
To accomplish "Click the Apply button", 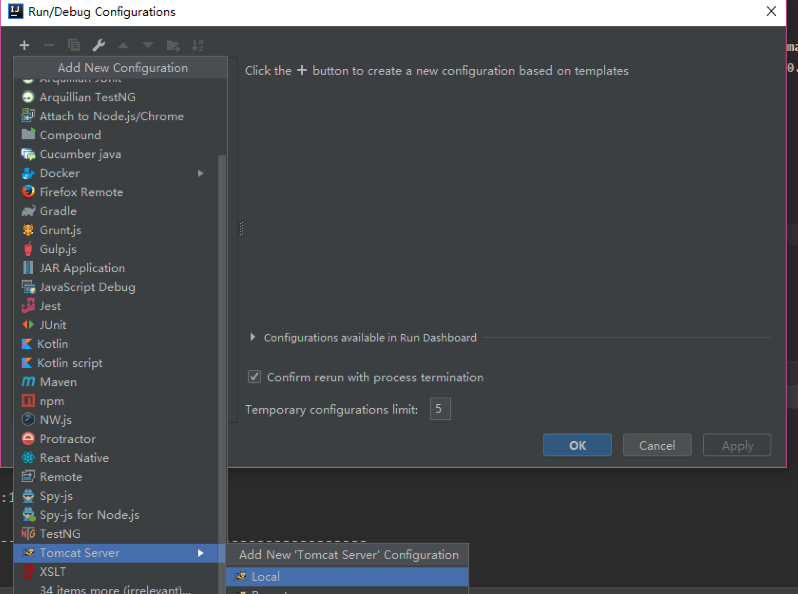I will tap(737, 445).
